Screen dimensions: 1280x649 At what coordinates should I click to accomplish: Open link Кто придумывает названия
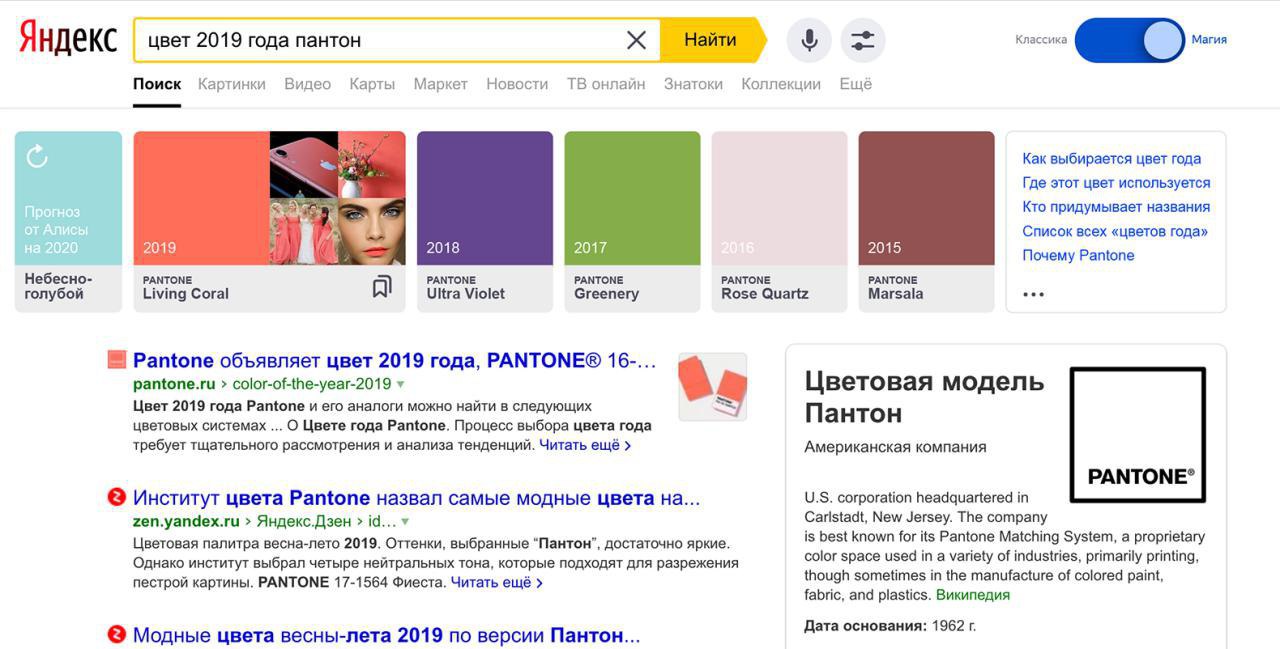[1116, 206]
